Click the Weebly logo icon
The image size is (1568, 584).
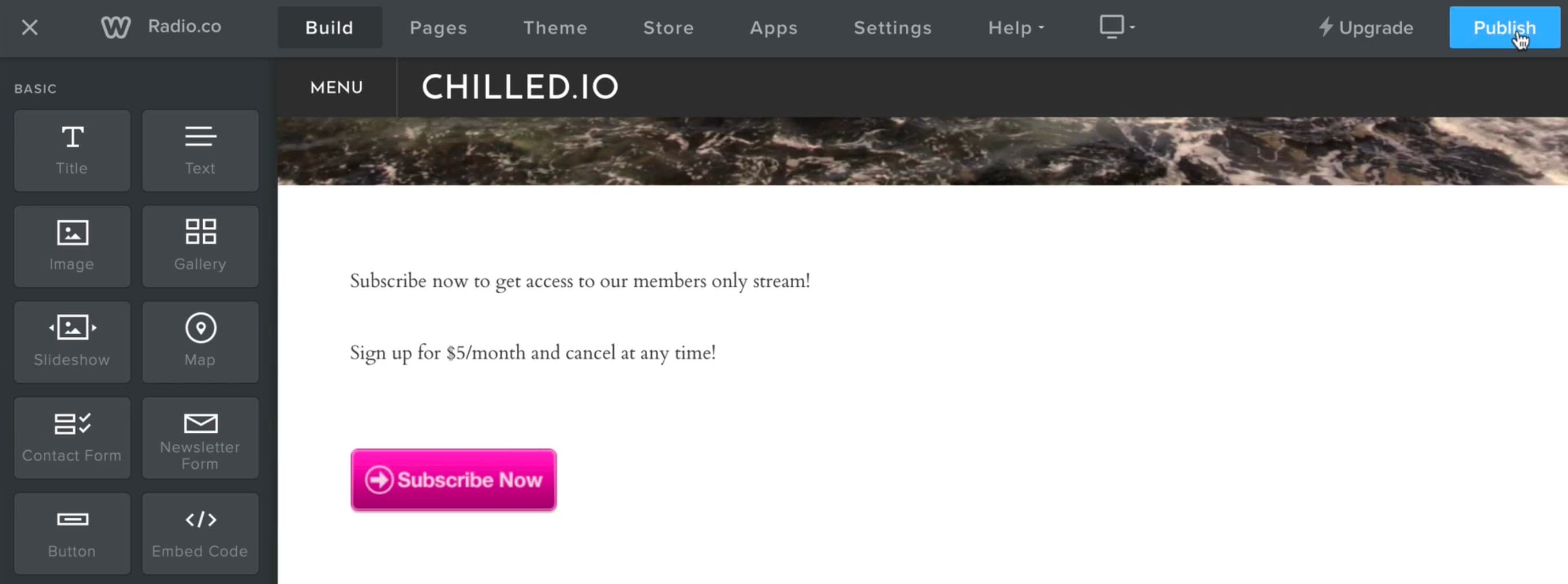coord(115,27)
